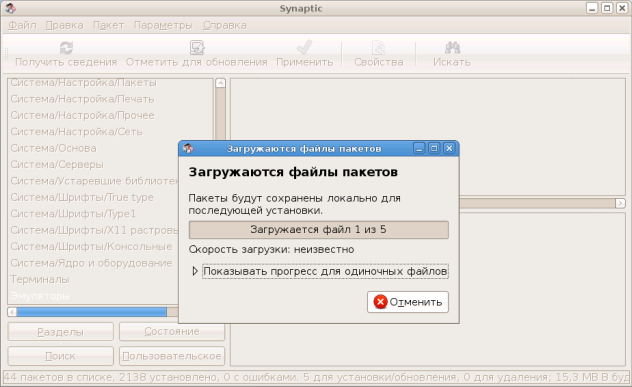Select Система/Настройка/Печать category

pos(82,99)
